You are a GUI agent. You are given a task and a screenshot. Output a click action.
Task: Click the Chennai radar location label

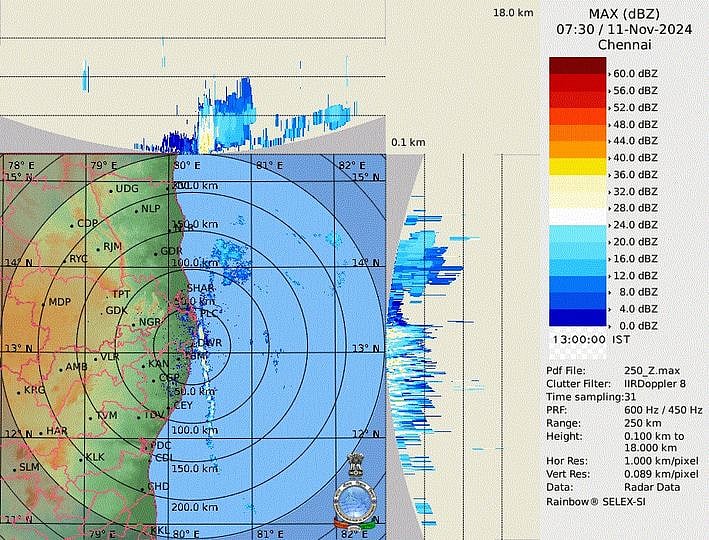tap(625, 45)
